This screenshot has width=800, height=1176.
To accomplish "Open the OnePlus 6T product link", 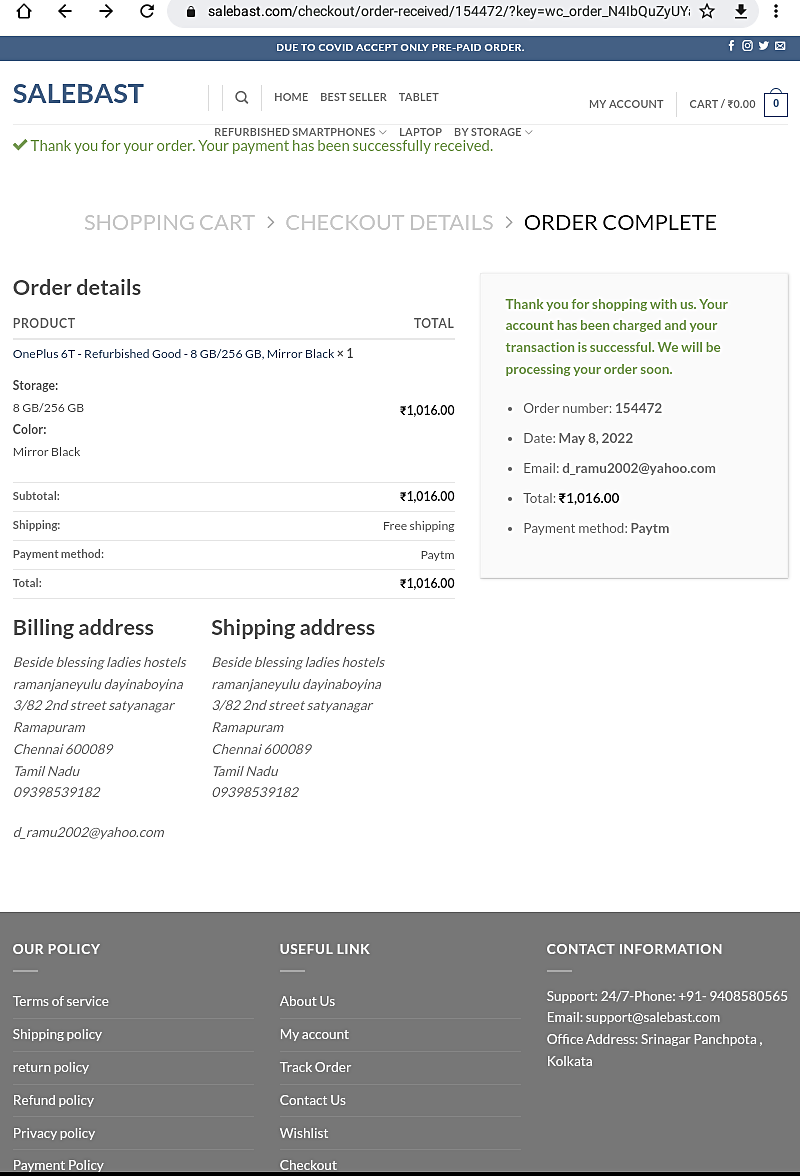I will pyautogui.click(x=174, y=354).
